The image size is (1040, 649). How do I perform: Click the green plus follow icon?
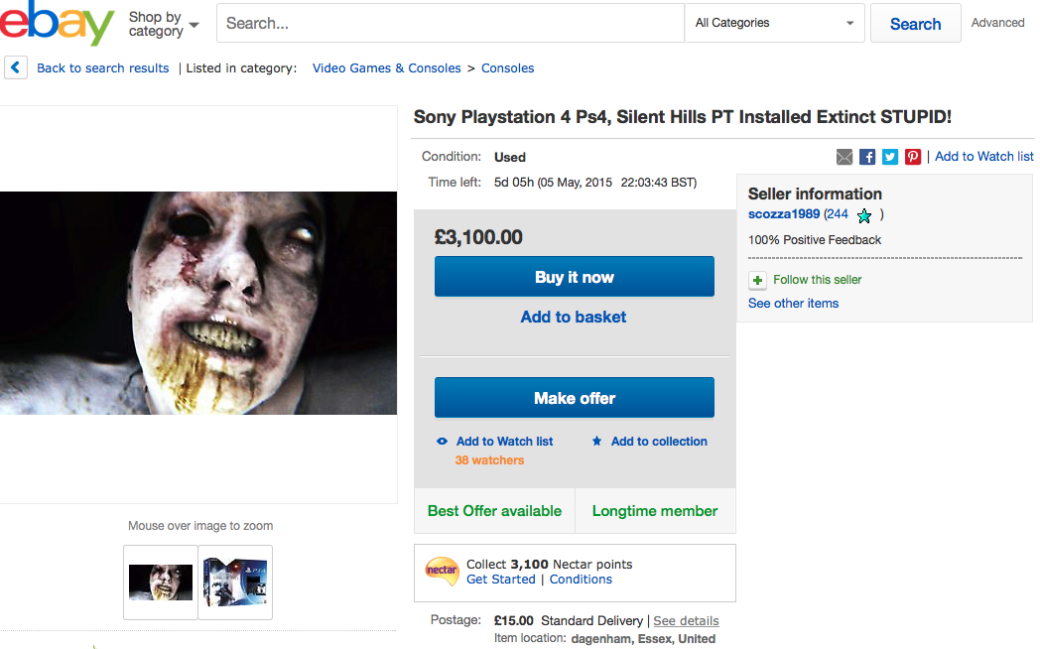click(x=757, y=280)
